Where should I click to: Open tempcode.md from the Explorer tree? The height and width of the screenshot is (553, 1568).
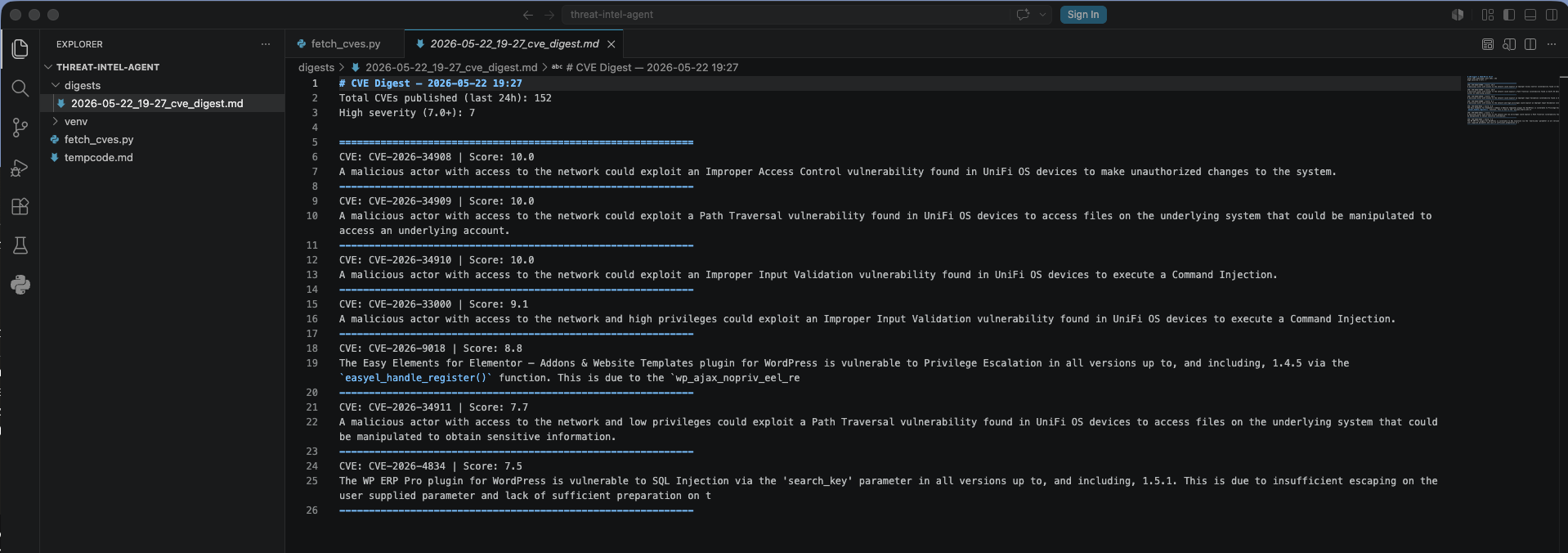pyautogui.click(x=164, y=157)
